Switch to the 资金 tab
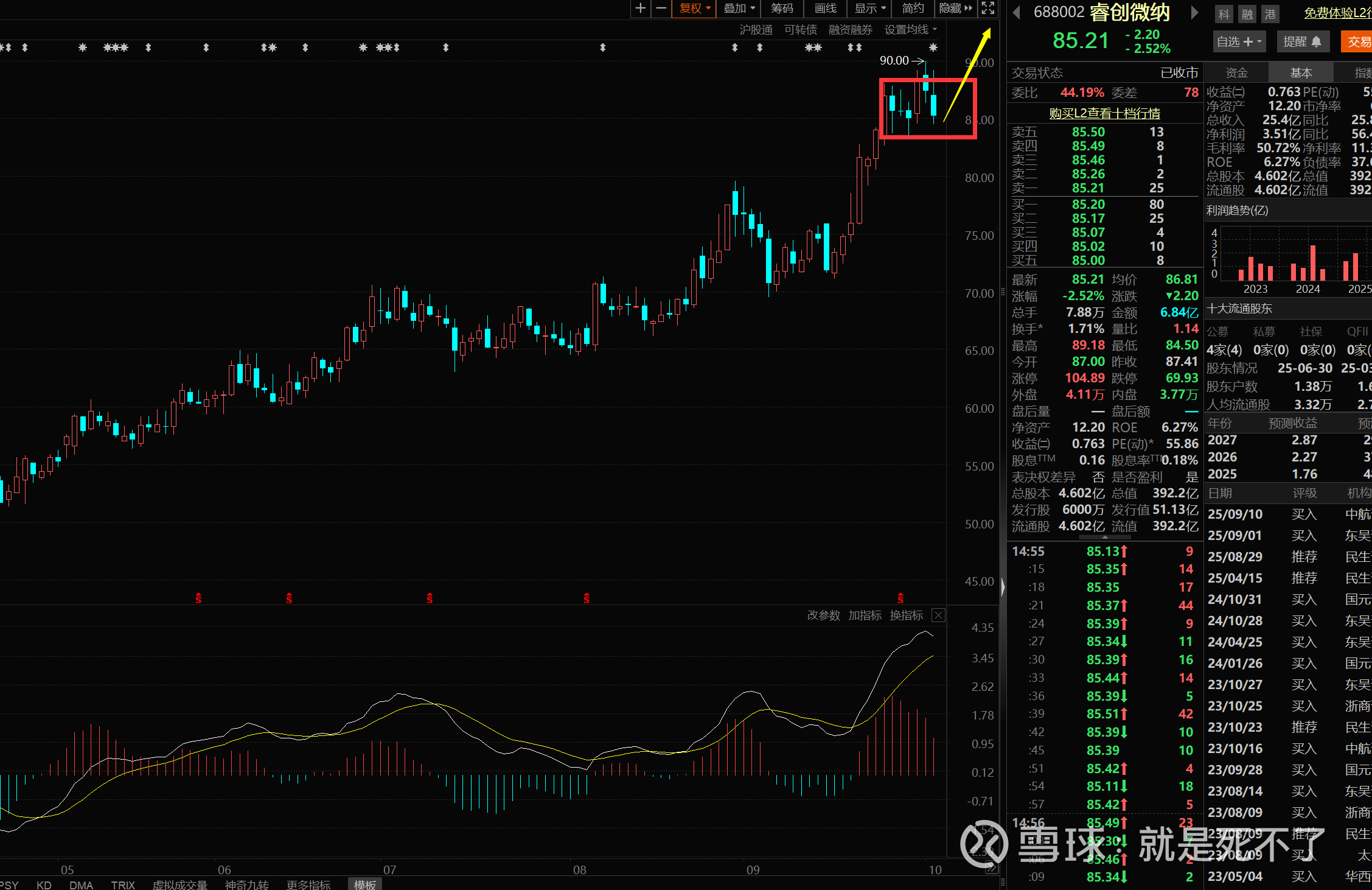 pos(1236,73)
